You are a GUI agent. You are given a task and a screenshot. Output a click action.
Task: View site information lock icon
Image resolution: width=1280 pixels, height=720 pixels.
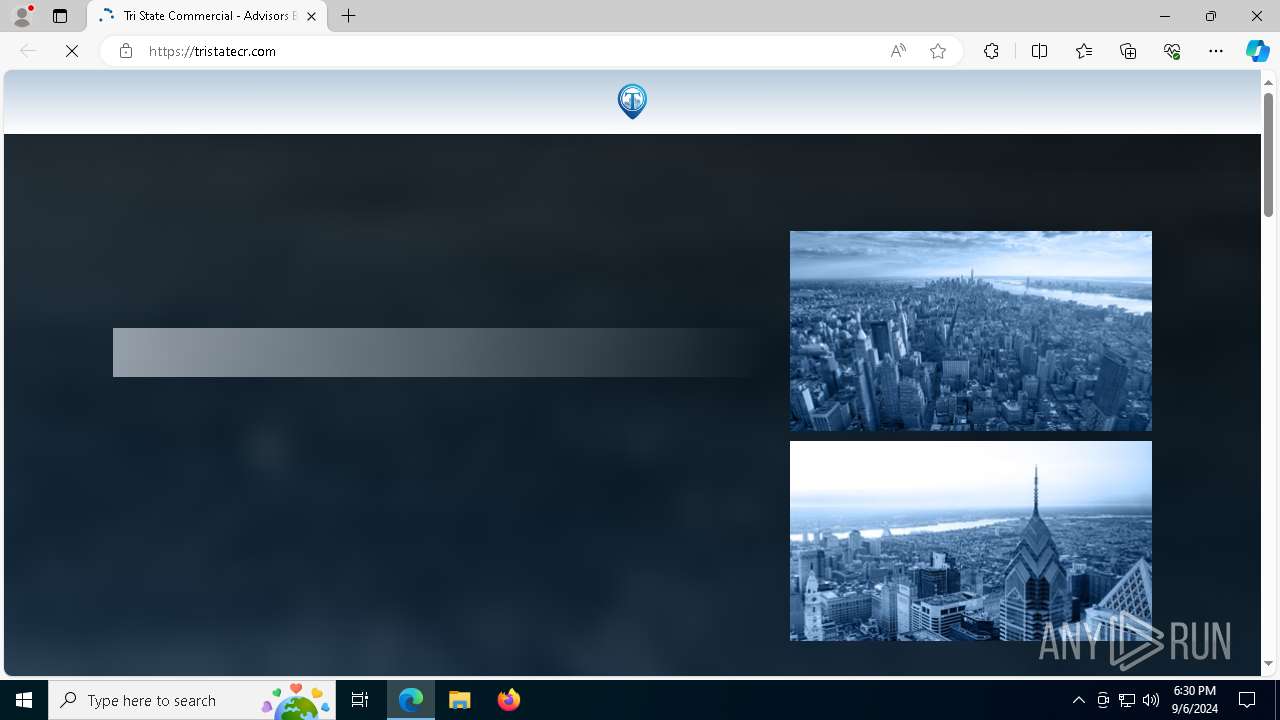pyautogui.click(x=126, y=51)
